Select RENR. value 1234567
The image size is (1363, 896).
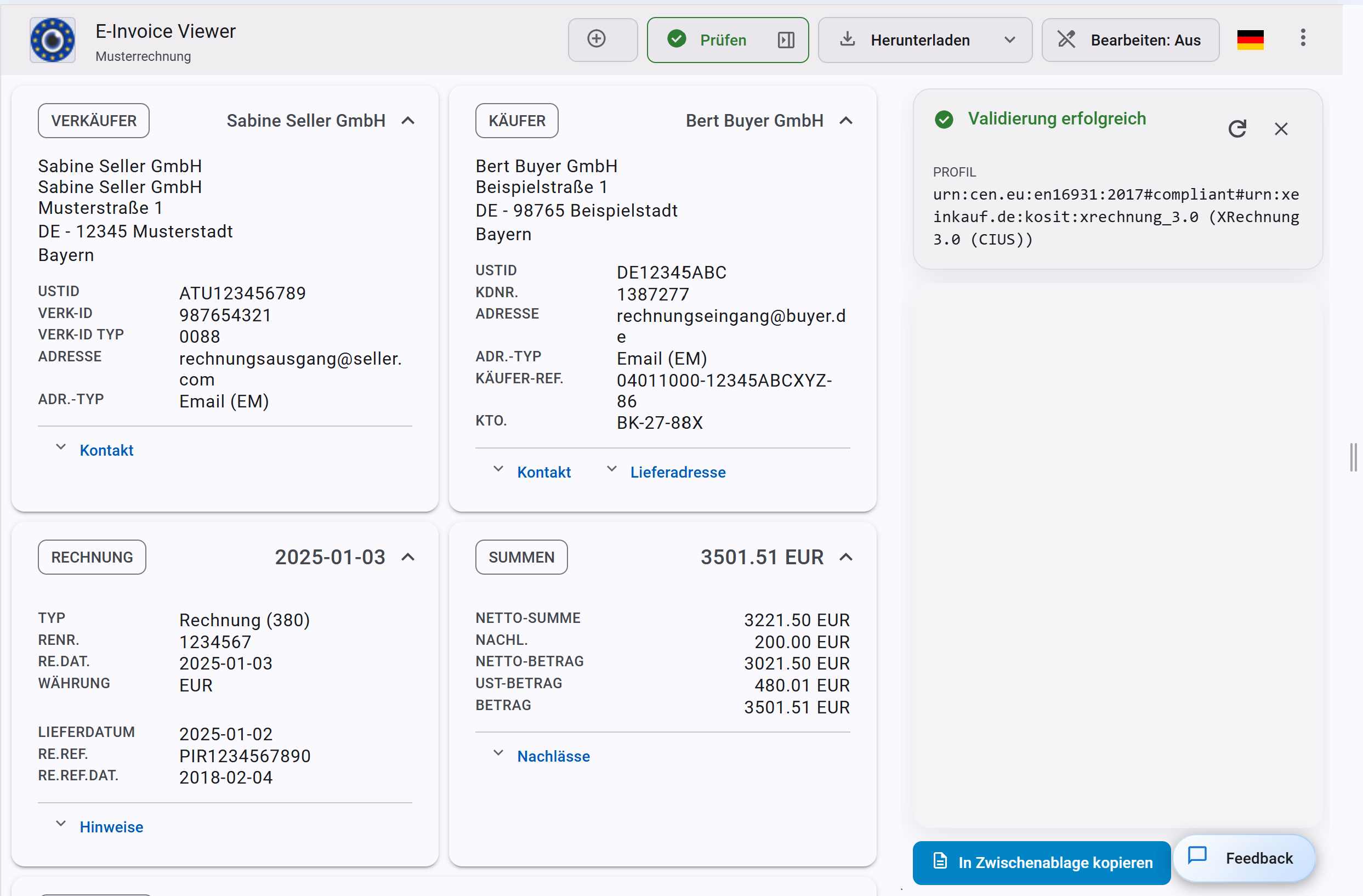point(215,642)
